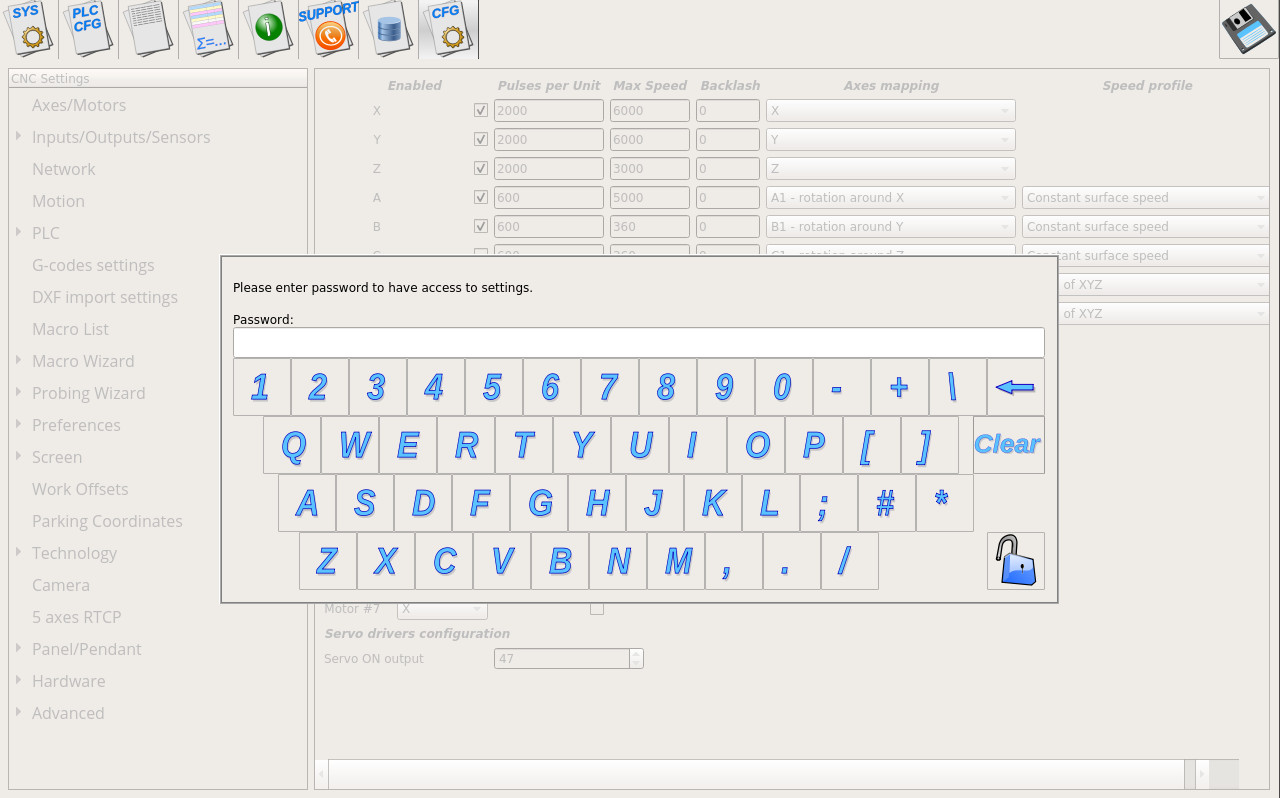This screenshot has width=1280, height=798.
Task: Select Network in CNC Settings list
Action: click(64, 169)
